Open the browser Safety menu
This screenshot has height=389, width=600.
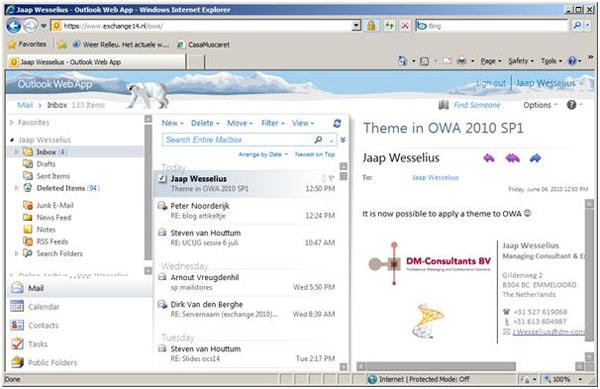point(521,61)
